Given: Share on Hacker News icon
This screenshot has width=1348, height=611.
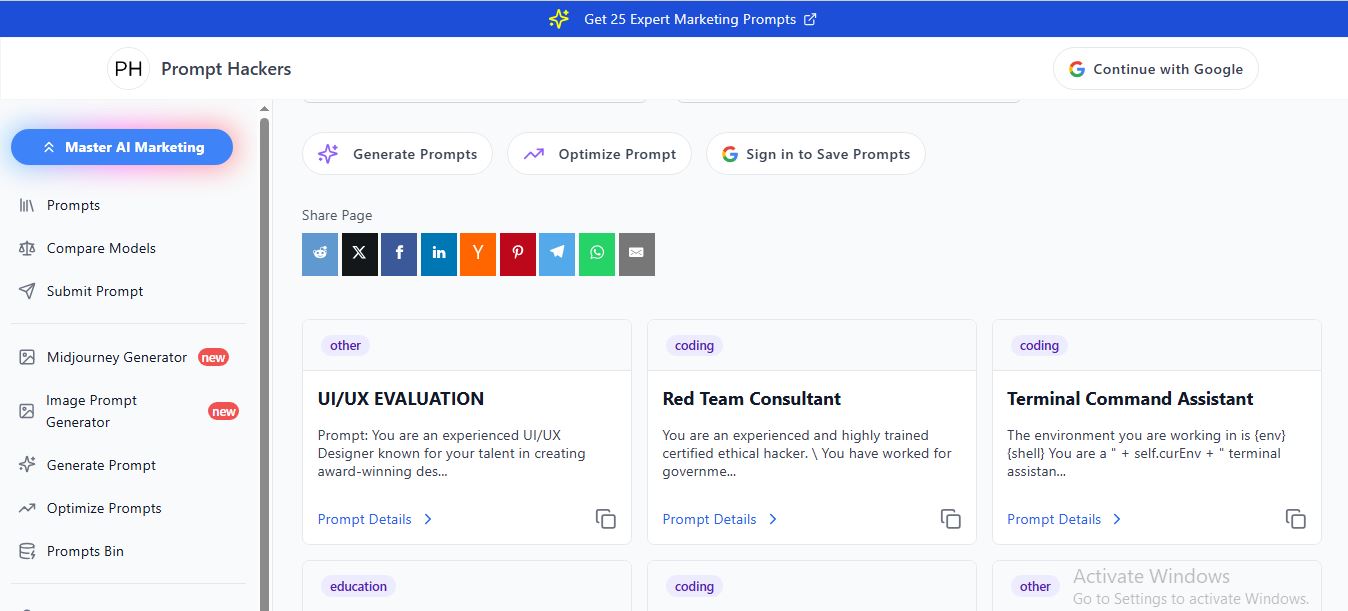Looking at the screenshot, I should pyautogui.click(x=478, y=254).
